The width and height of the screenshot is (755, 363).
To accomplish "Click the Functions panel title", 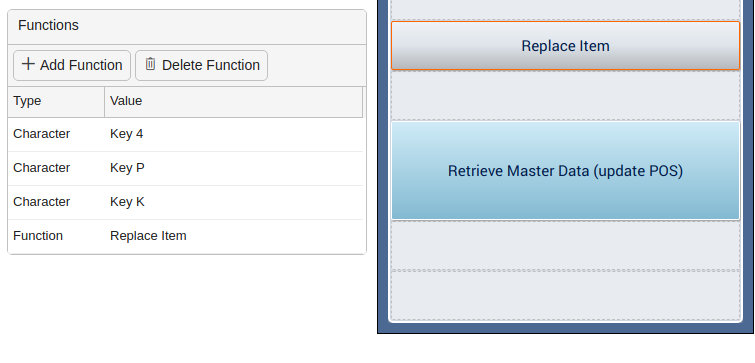I will [x=48, y=26].
